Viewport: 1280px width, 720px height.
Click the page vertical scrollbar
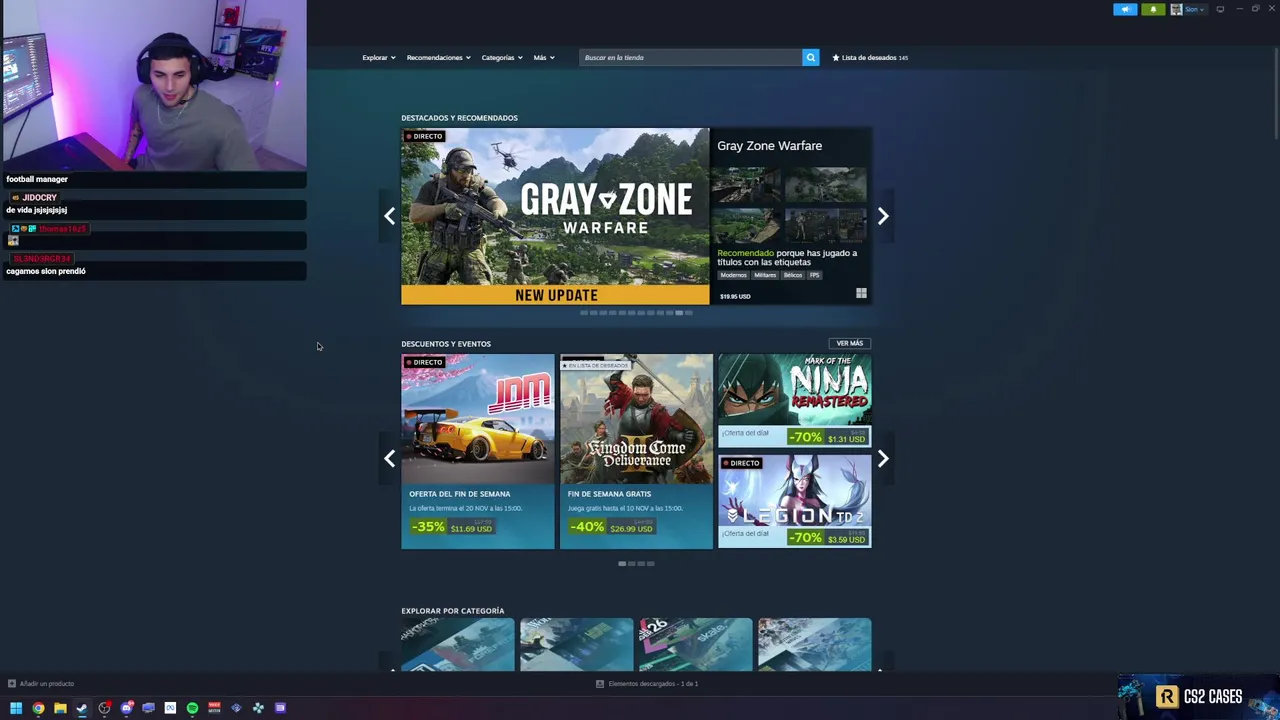[x=1275, y=95]
